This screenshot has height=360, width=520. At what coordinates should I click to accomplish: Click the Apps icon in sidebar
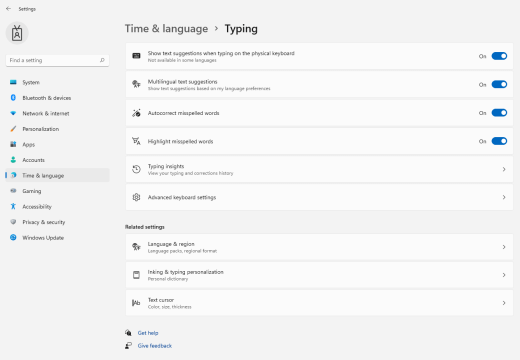pos(13,144)
